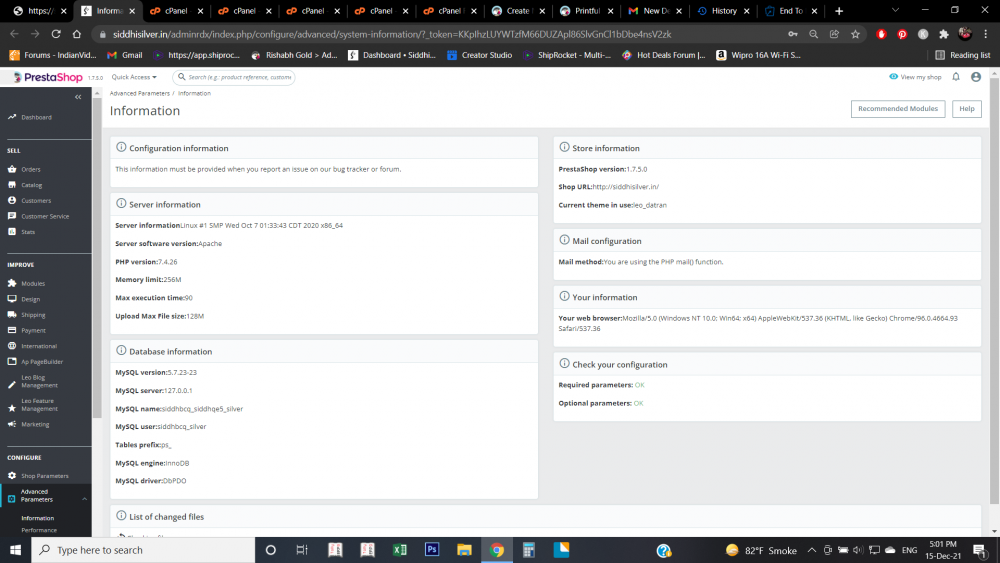Click the browser home icon

pyautogui.click(x=77, y=34)
